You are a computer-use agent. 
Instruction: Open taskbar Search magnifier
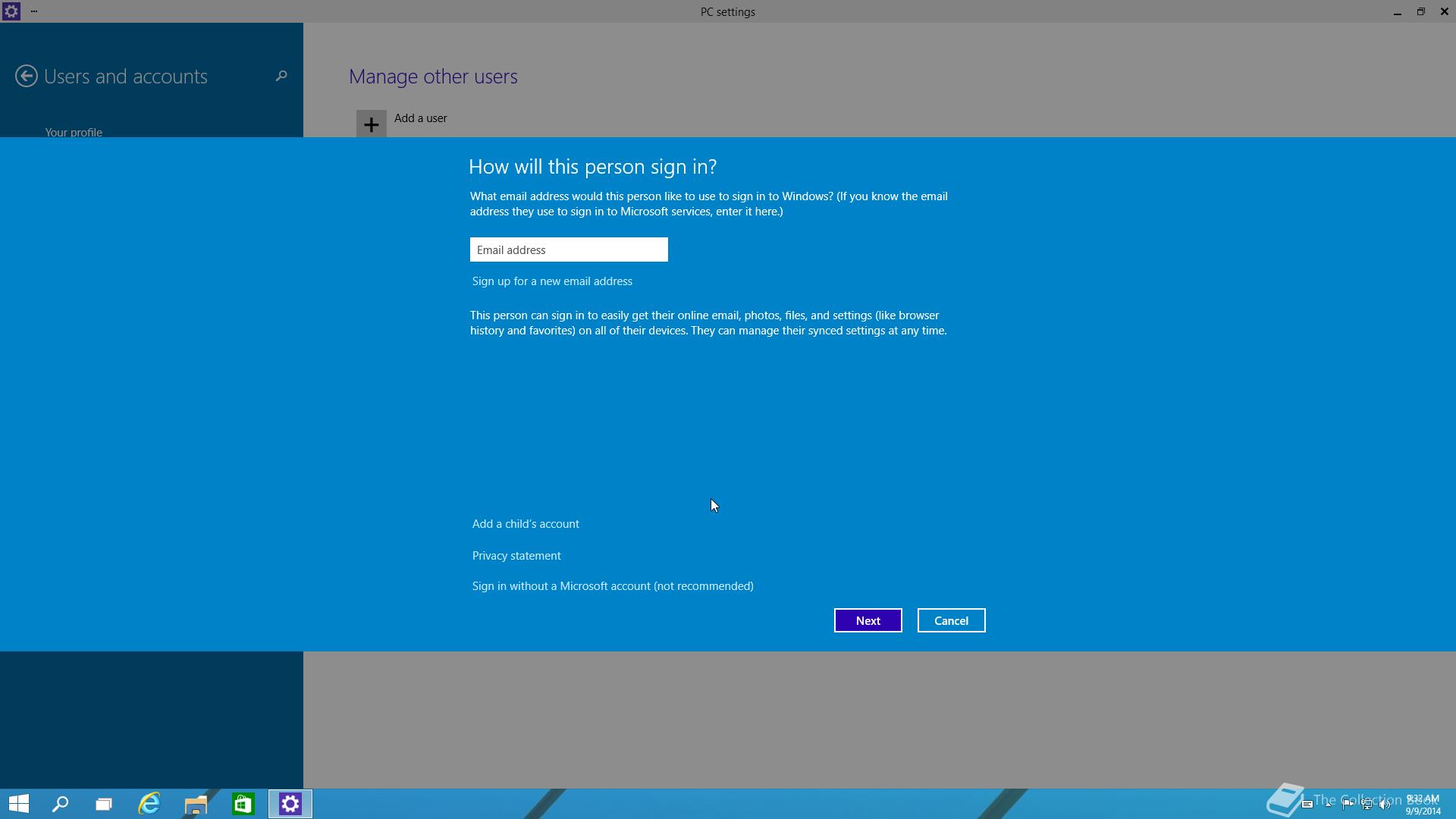point(60,804)
